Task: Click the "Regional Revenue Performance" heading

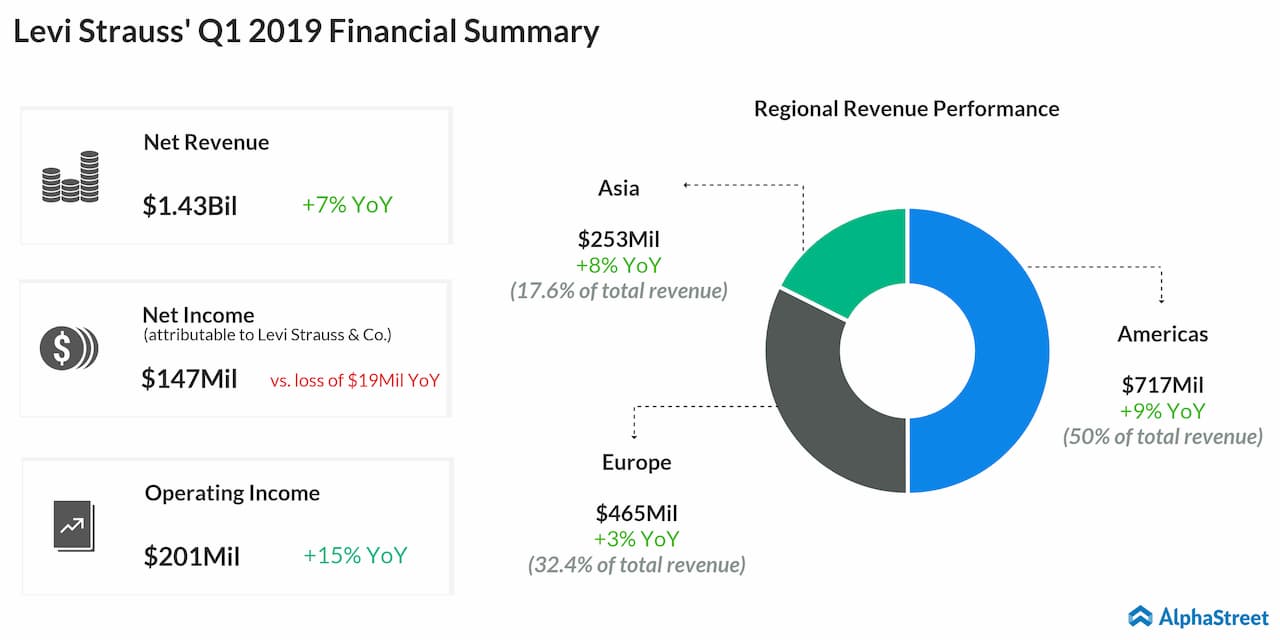Action: pyautogui.click(x=907, y=108)
